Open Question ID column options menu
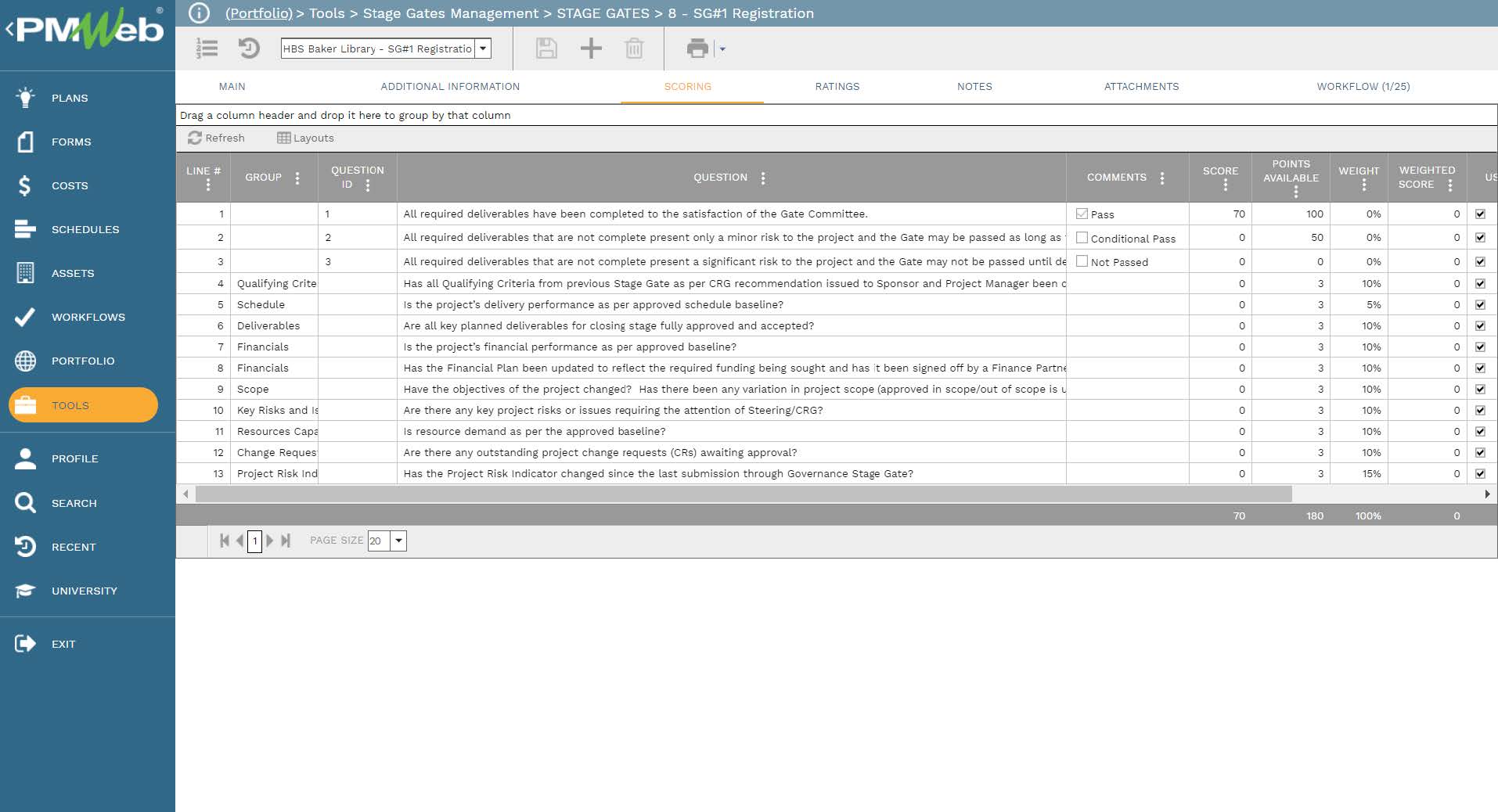1498x812 pixels. click(x=368, y=185)
